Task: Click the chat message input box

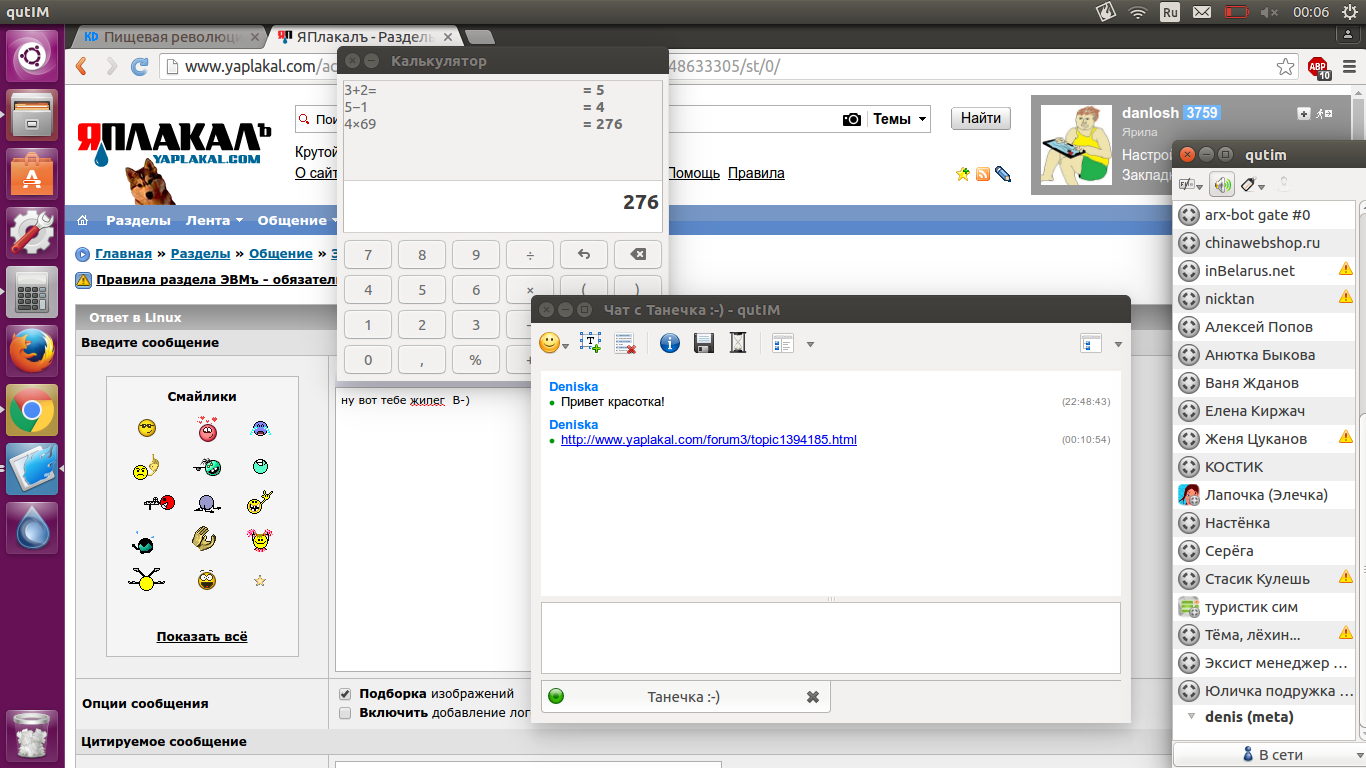Action: 831,638
